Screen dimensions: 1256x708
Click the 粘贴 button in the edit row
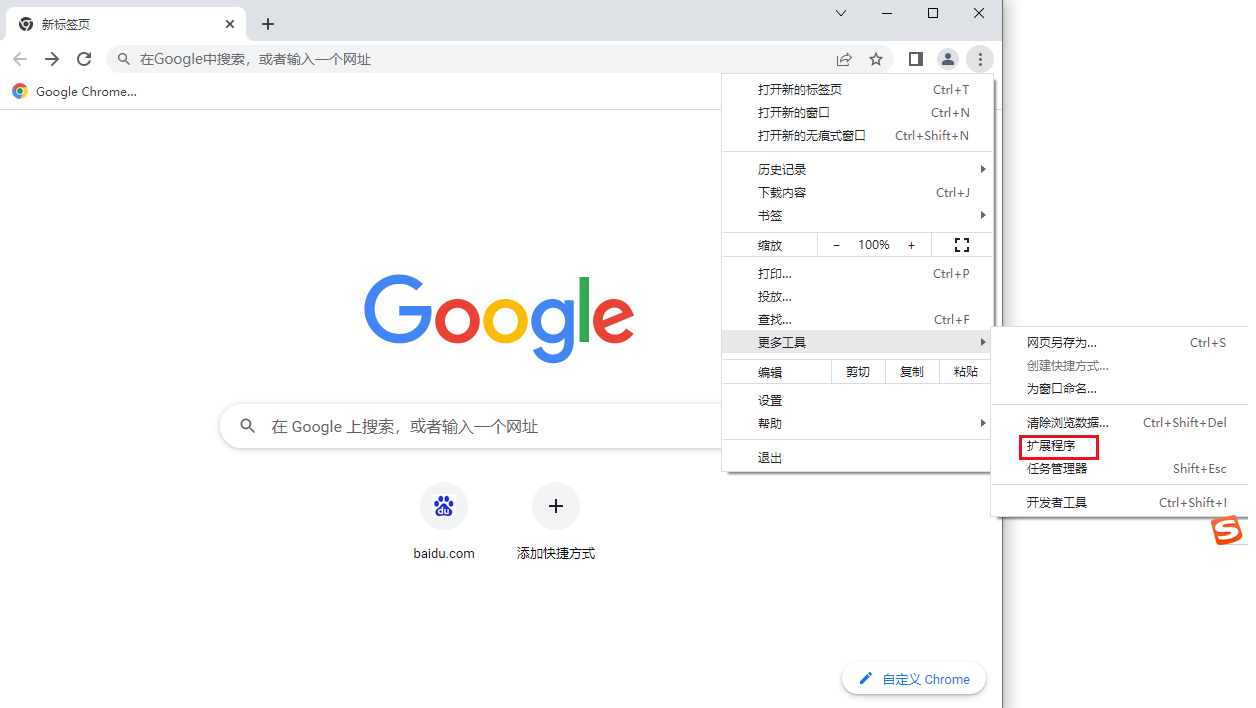pyautogui.click(x=966, y=372)
